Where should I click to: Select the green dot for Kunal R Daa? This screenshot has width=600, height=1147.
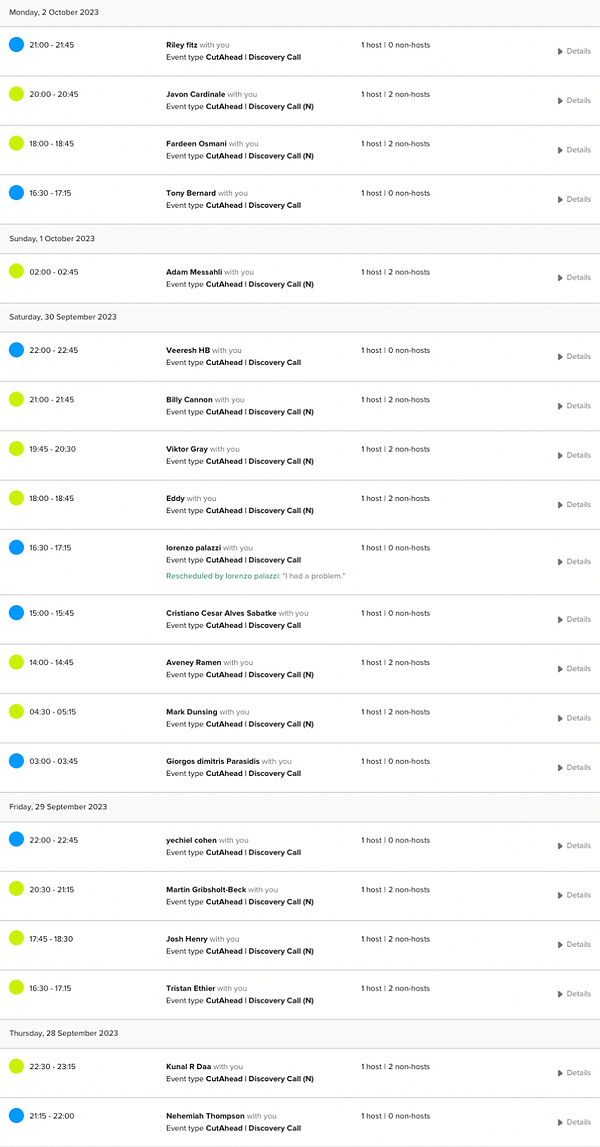14,1066
